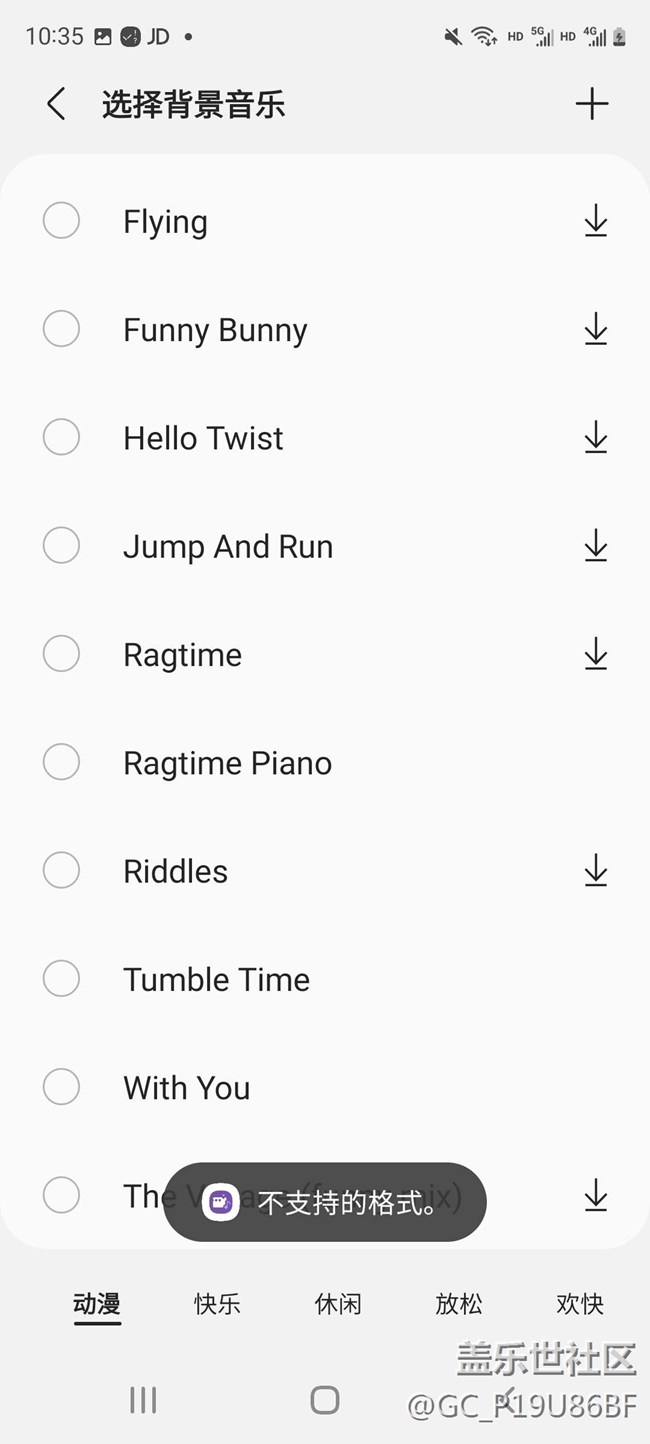Download the Ragtime track
This screenshot has width=650, height=1444.
coord(596,654)
